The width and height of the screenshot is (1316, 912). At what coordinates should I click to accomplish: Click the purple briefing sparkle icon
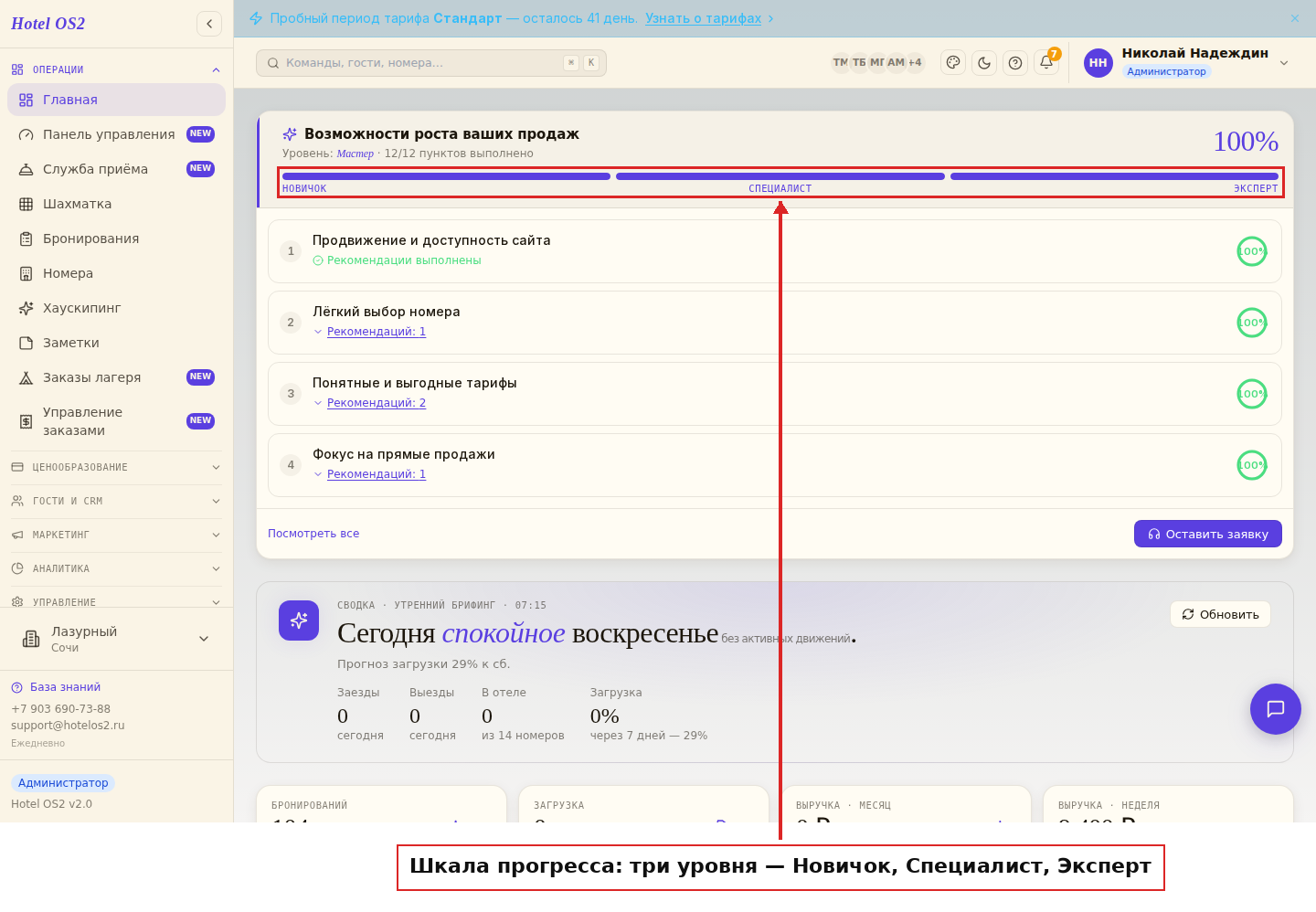(x=299, y=620)
